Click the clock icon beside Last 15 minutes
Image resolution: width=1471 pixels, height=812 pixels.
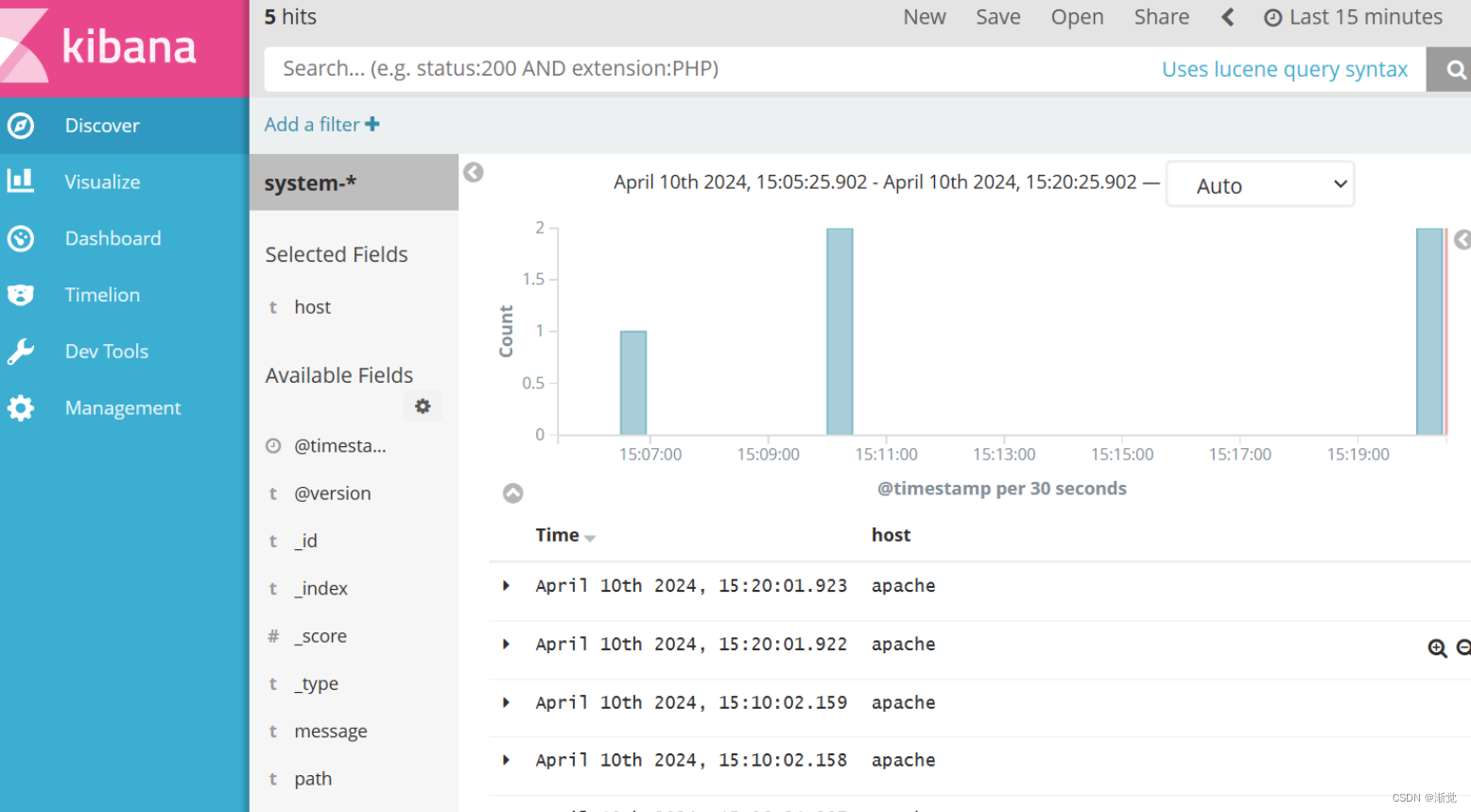coord(1273,18)
